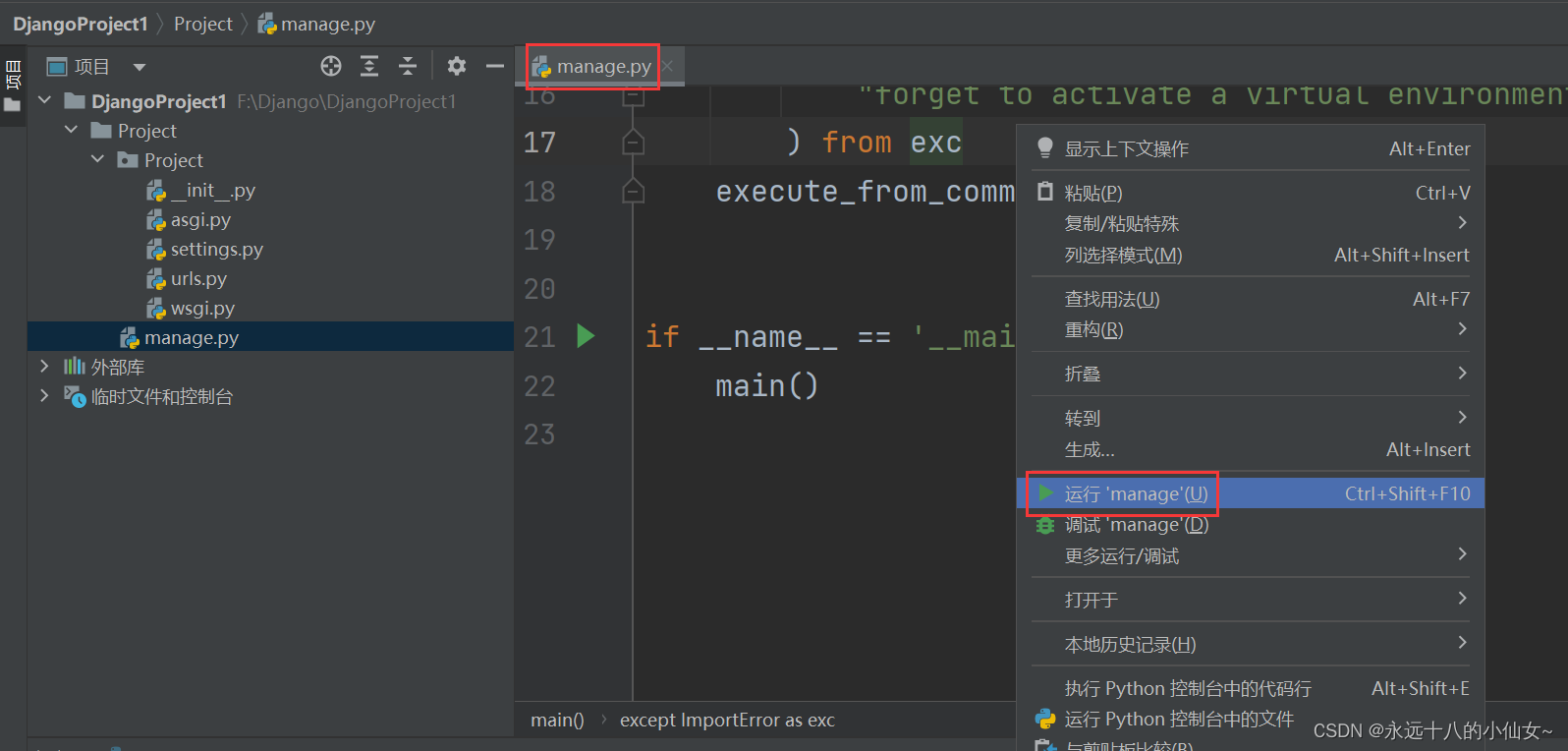Click DjangoProject1 root folder icon in tree
This screenshot has height=751, width=1568.
pos(75,100)
